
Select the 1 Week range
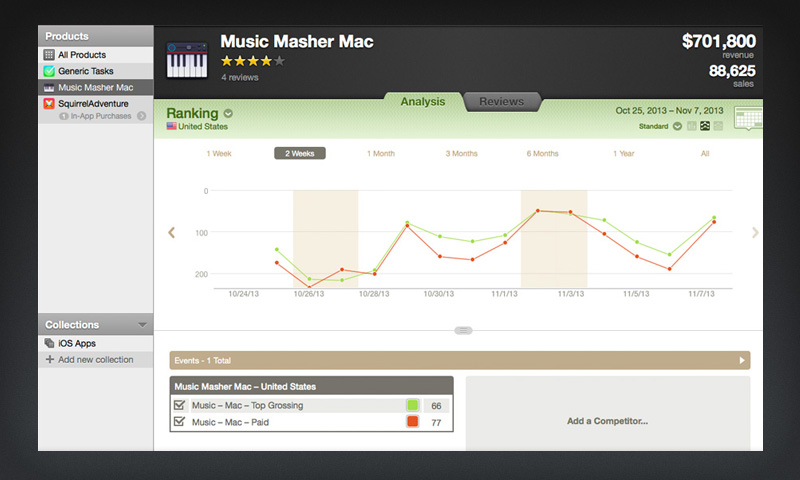219,154
